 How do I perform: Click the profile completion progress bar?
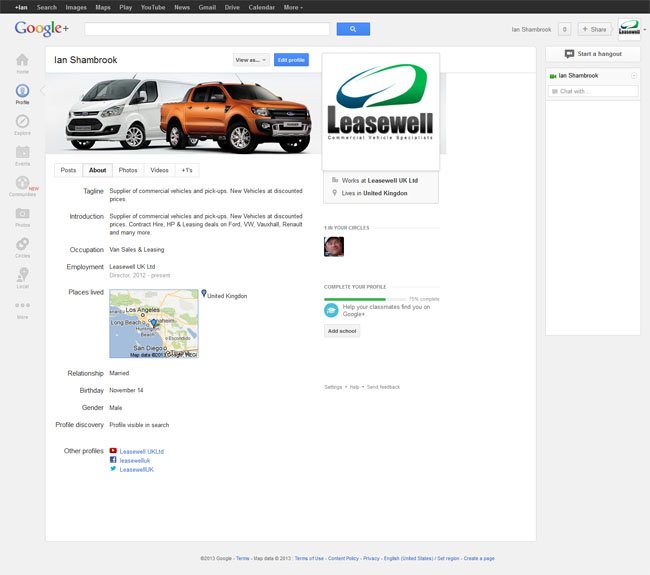tap(365, 299)
